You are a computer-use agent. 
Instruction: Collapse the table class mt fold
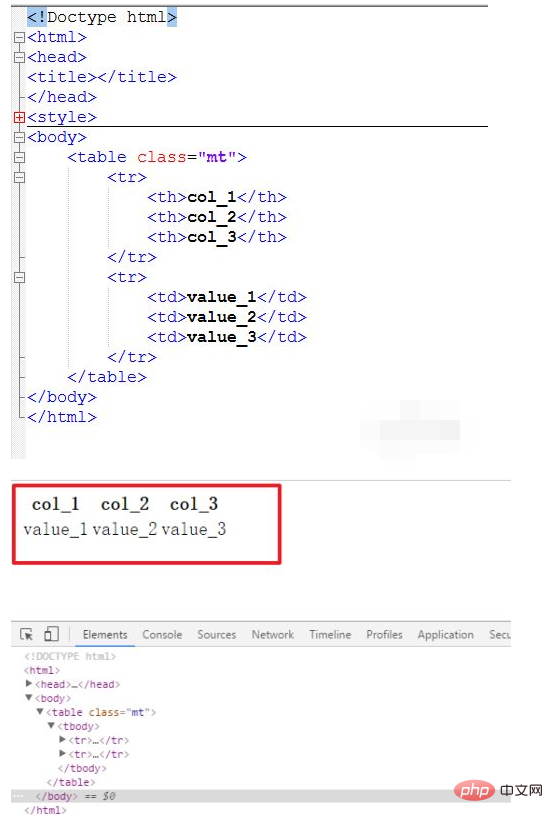click(x=19, y=157)
